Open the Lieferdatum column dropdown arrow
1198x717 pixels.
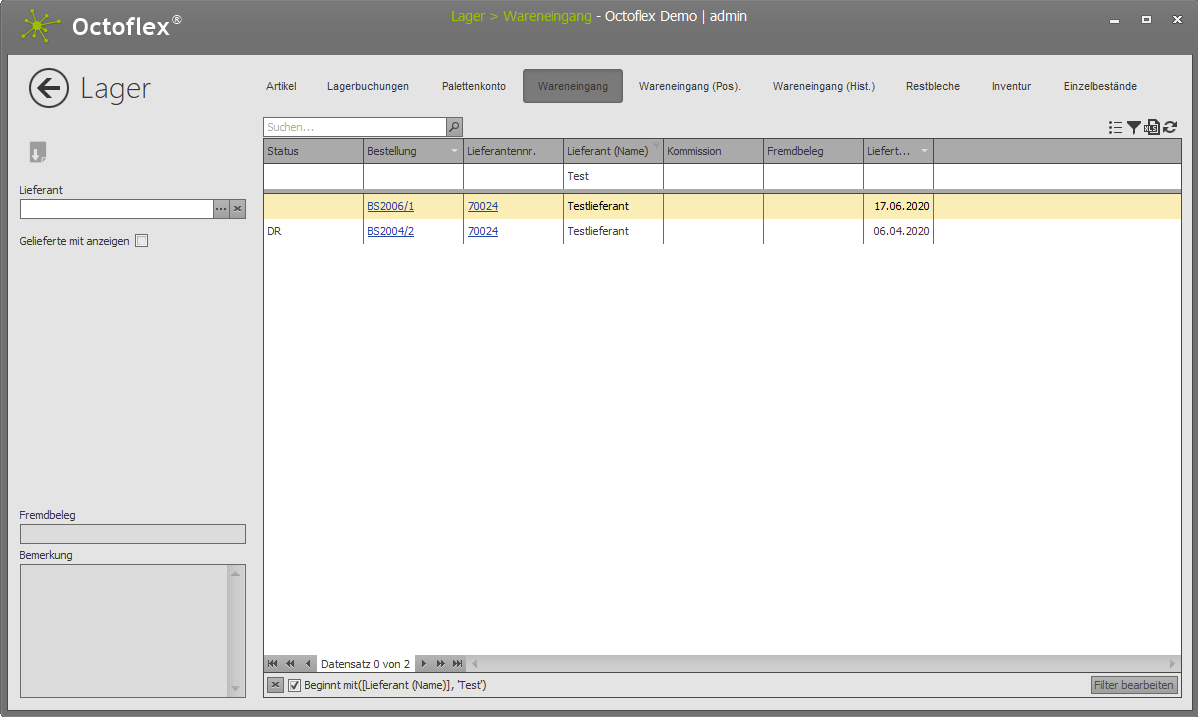pos(925,151)
